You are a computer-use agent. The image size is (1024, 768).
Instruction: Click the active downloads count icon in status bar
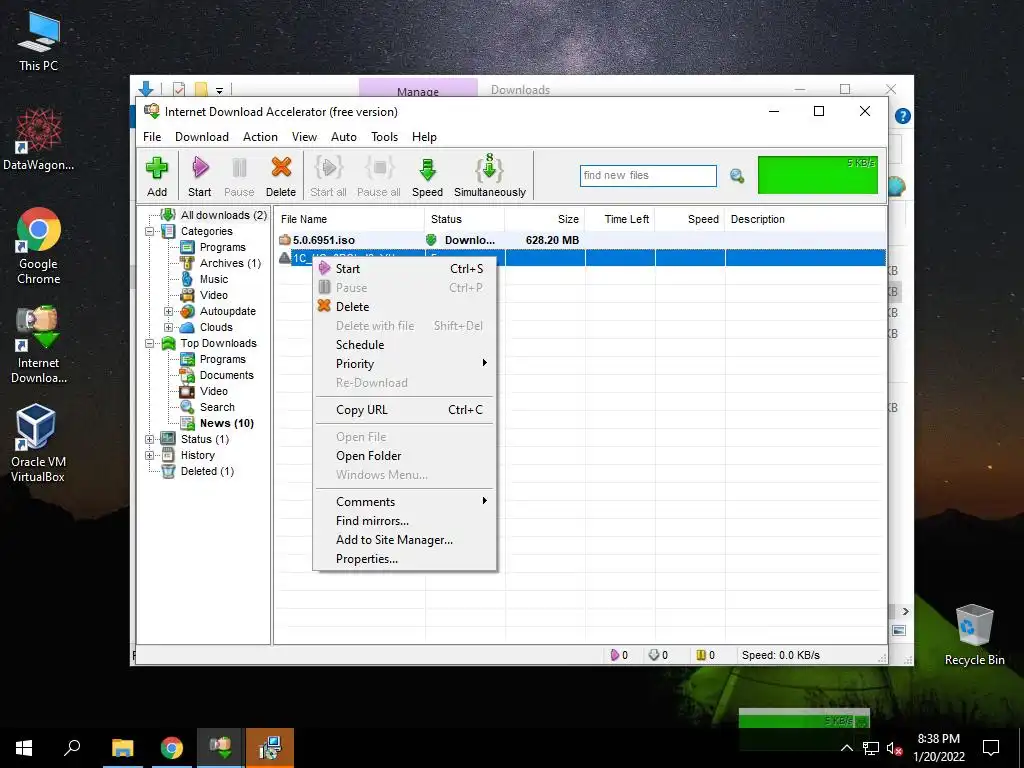coord(615,655)
